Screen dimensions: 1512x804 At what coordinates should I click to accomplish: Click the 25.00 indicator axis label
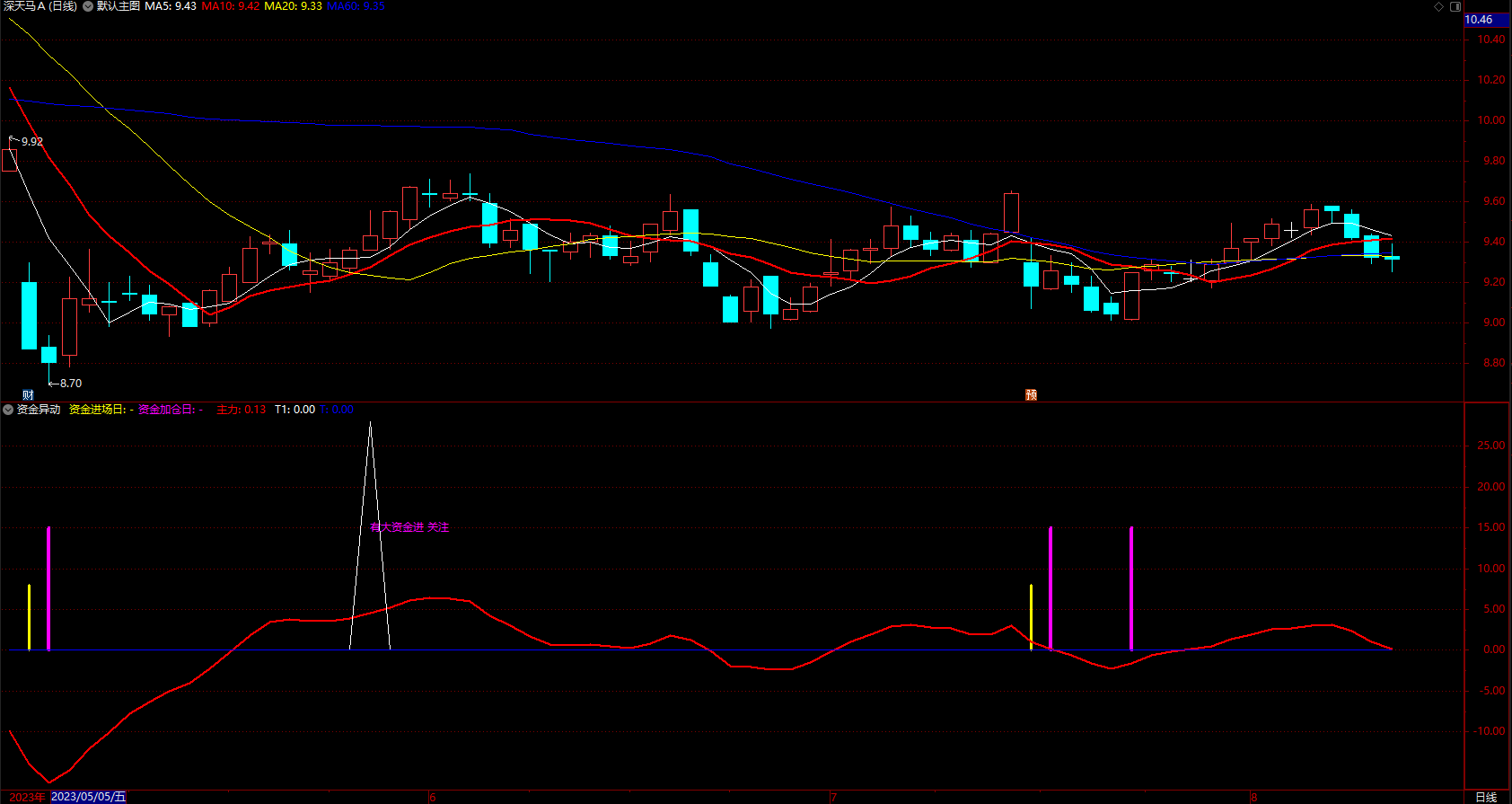coord(1491,446)
